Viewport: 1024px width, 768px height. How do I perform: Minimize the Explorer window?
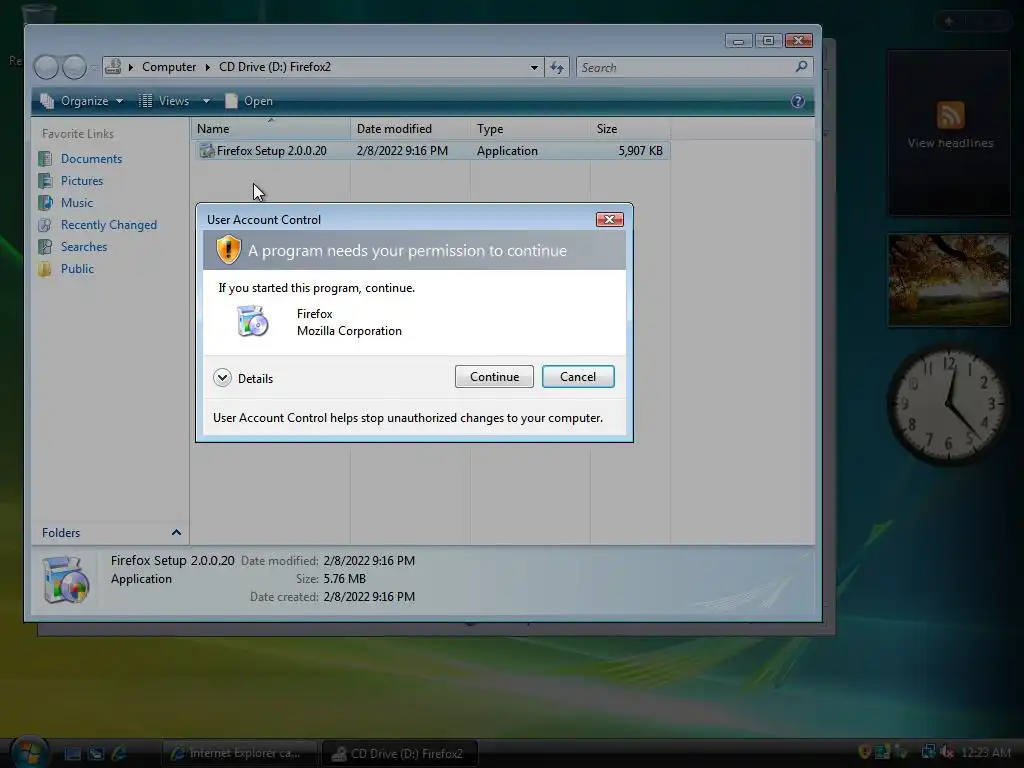click(739, 40)
